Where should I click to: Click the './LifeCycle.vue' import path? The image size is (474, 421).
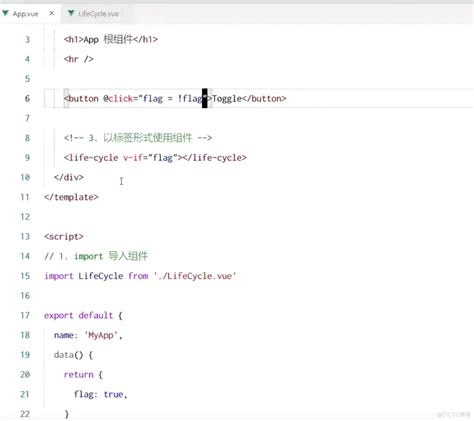pos(195,276)
